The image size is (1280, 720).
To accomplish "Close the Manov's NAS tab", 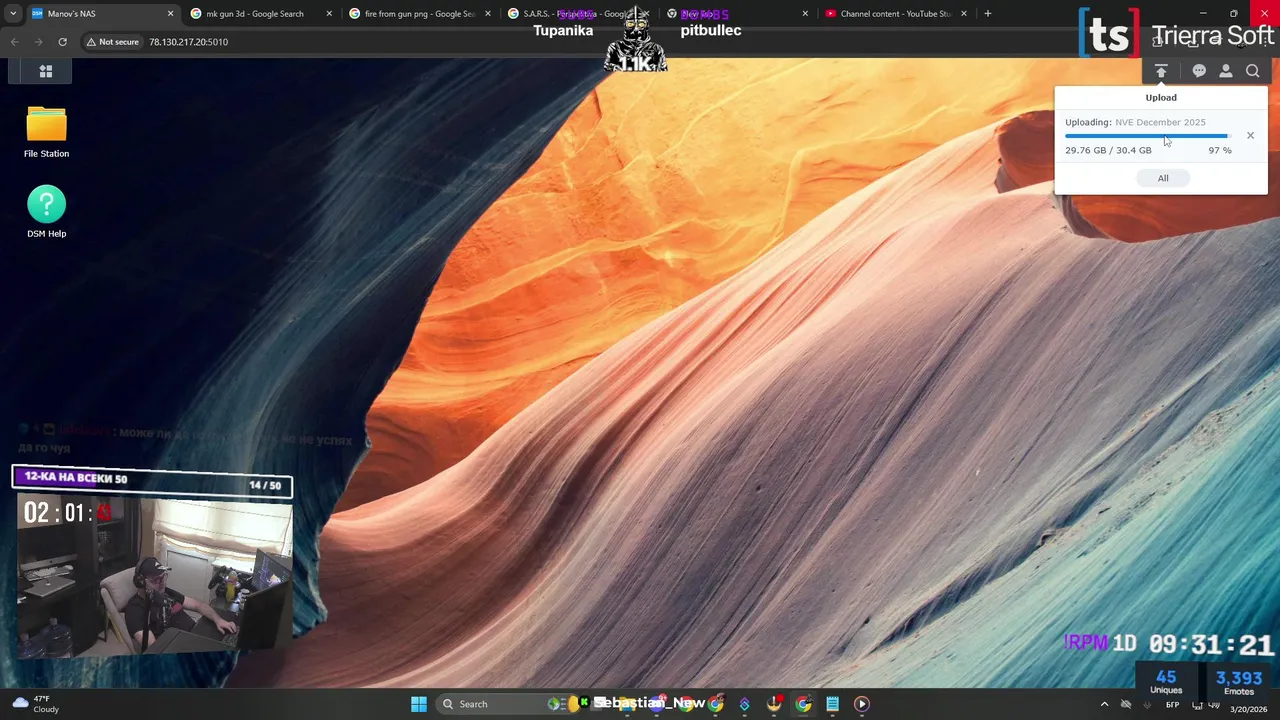I will (x=170, y=14).
